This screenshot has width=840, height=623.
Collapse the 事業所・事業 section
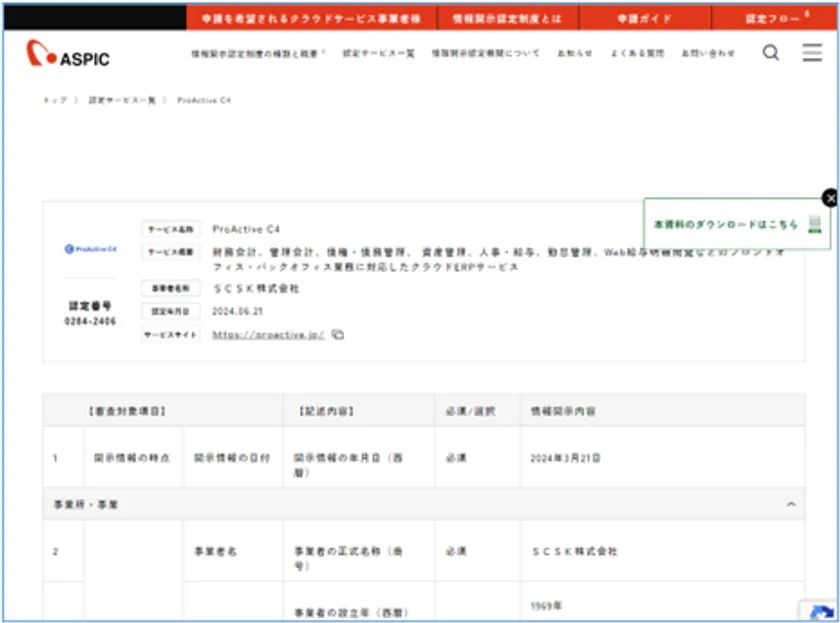click(x=791, y=505)
